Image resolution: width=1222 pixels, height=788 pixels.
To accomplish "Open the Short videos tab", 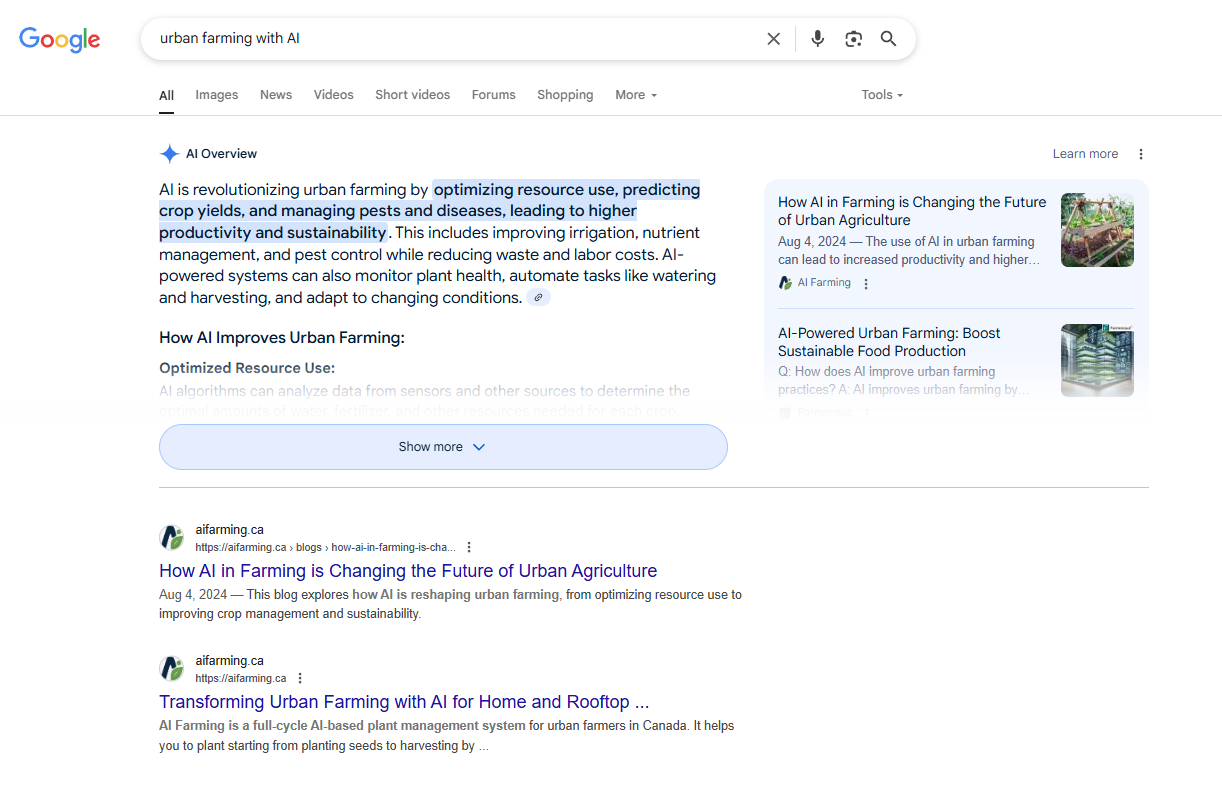I will coord(412,95).
